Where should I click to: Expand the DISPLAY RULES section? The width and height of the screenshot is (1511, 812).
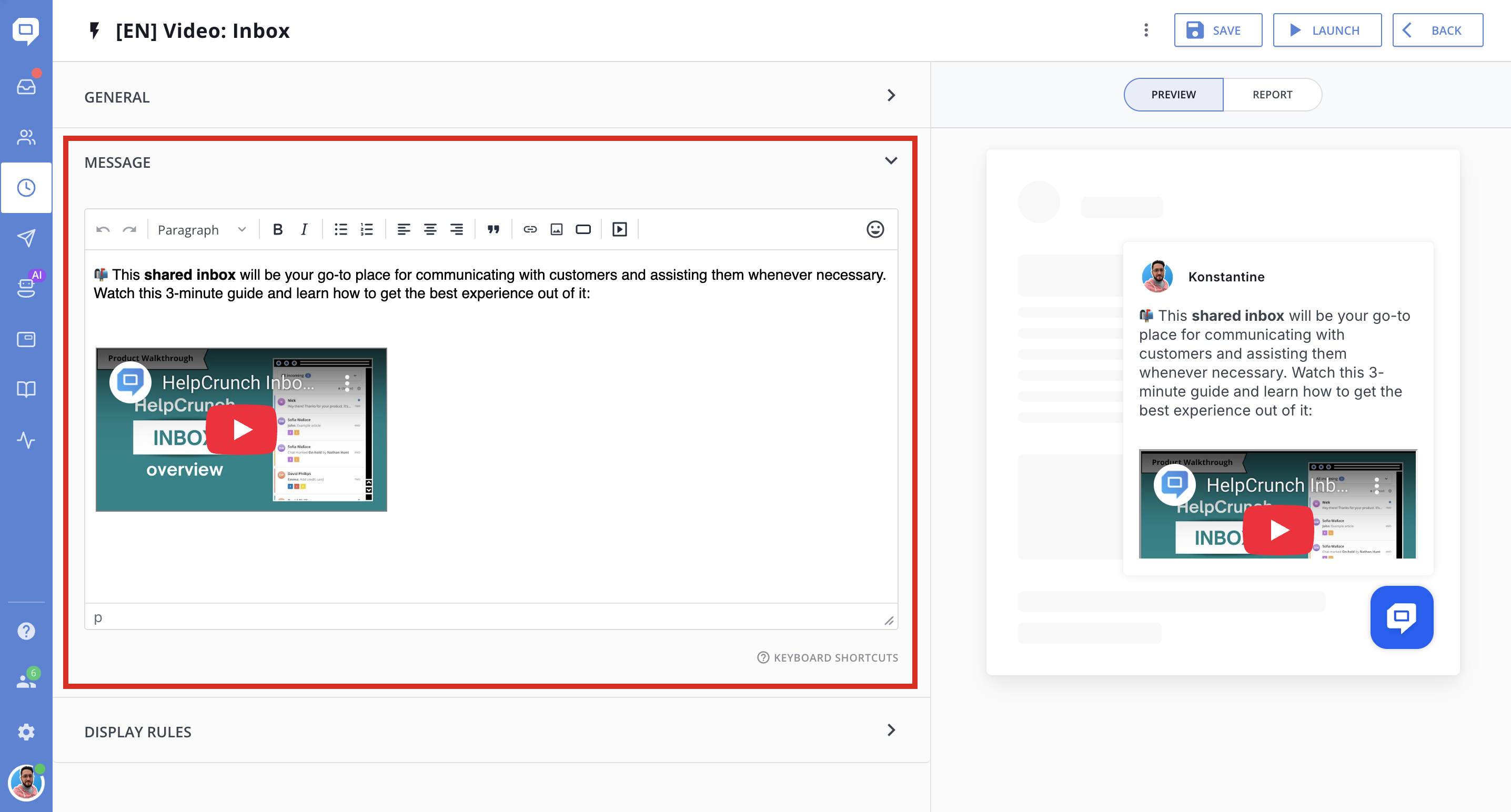click(491, 730)
